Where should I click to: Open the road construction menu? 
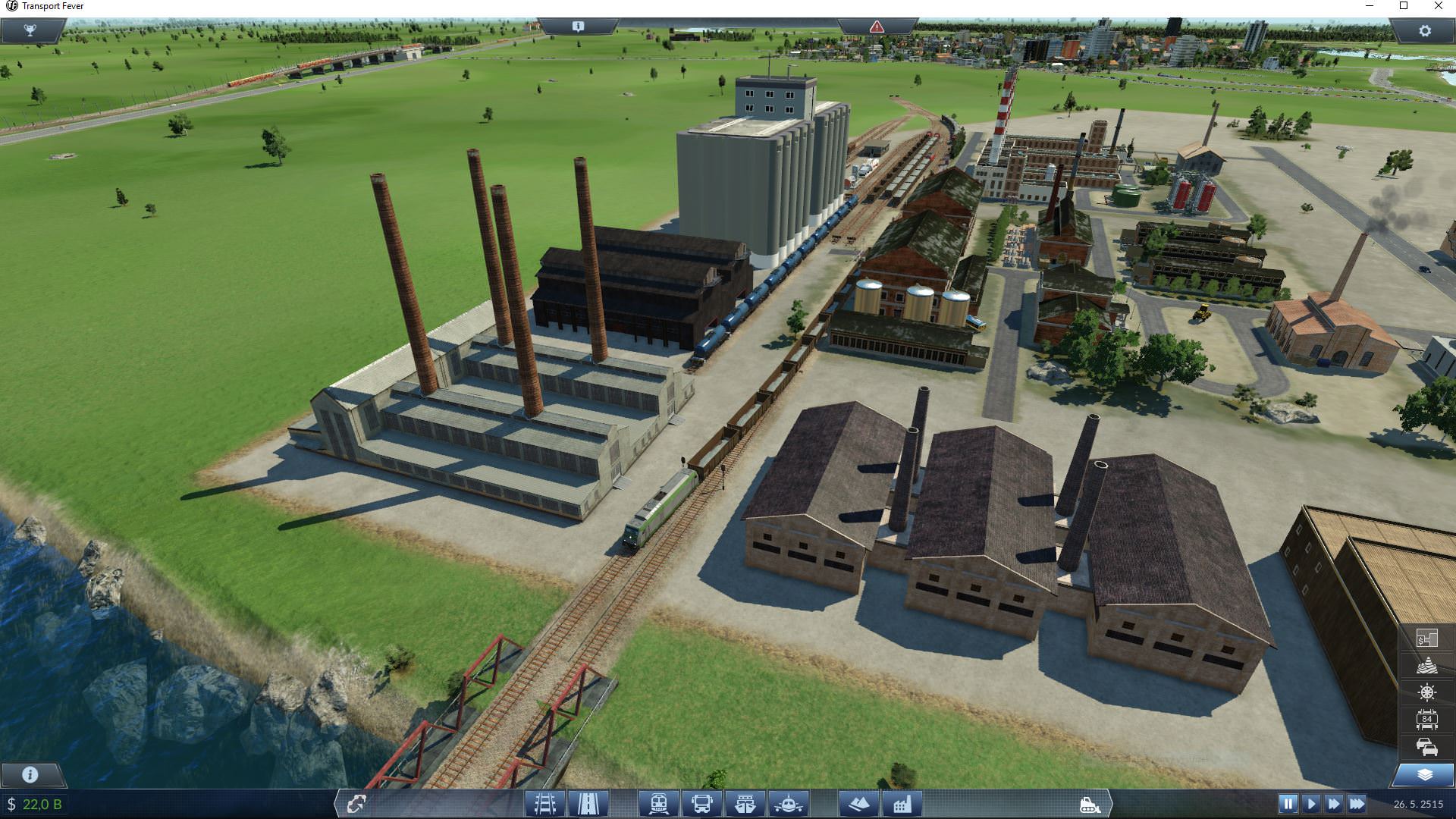click(x=588, y=804)
